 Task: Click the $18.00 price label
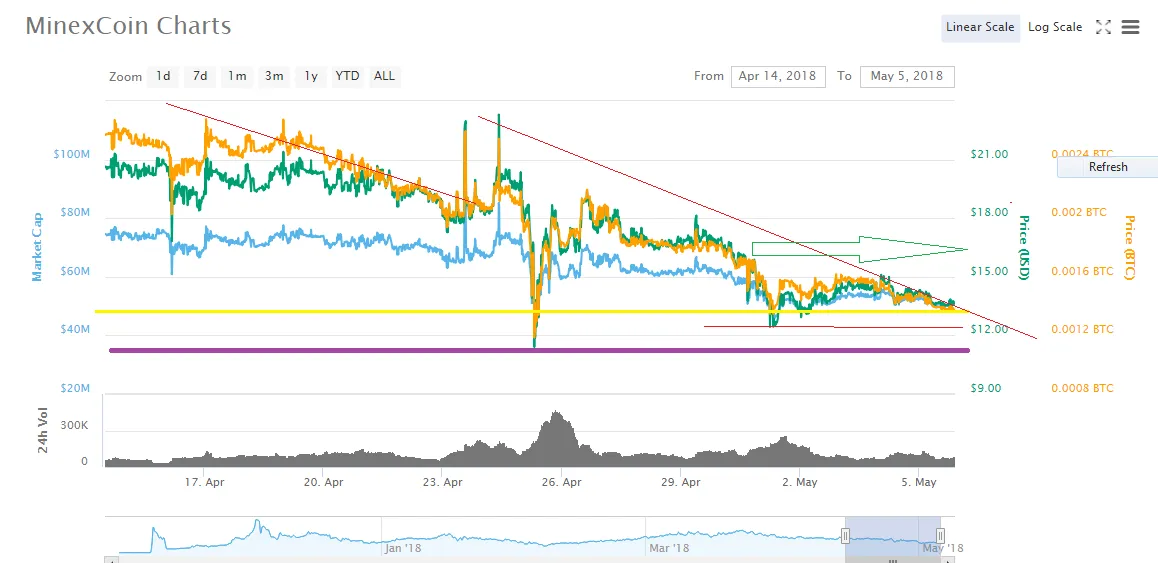click(989, 213)
